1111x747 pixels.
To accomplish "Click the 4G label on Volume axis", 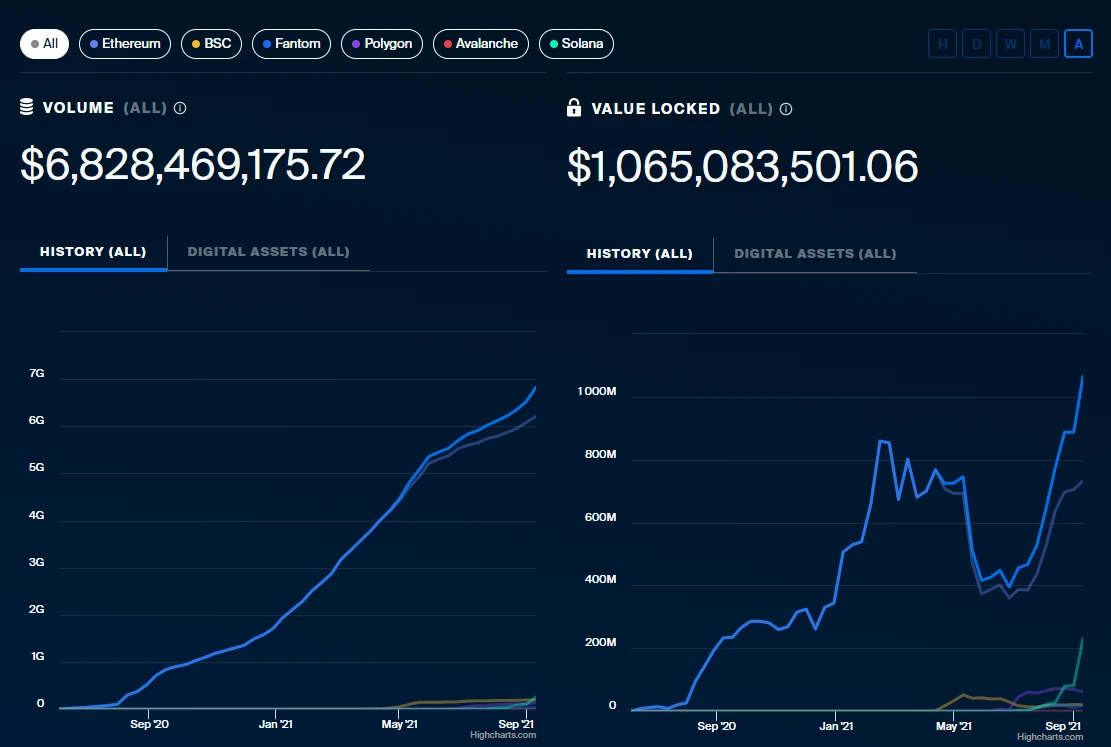I will pos(37,515).
